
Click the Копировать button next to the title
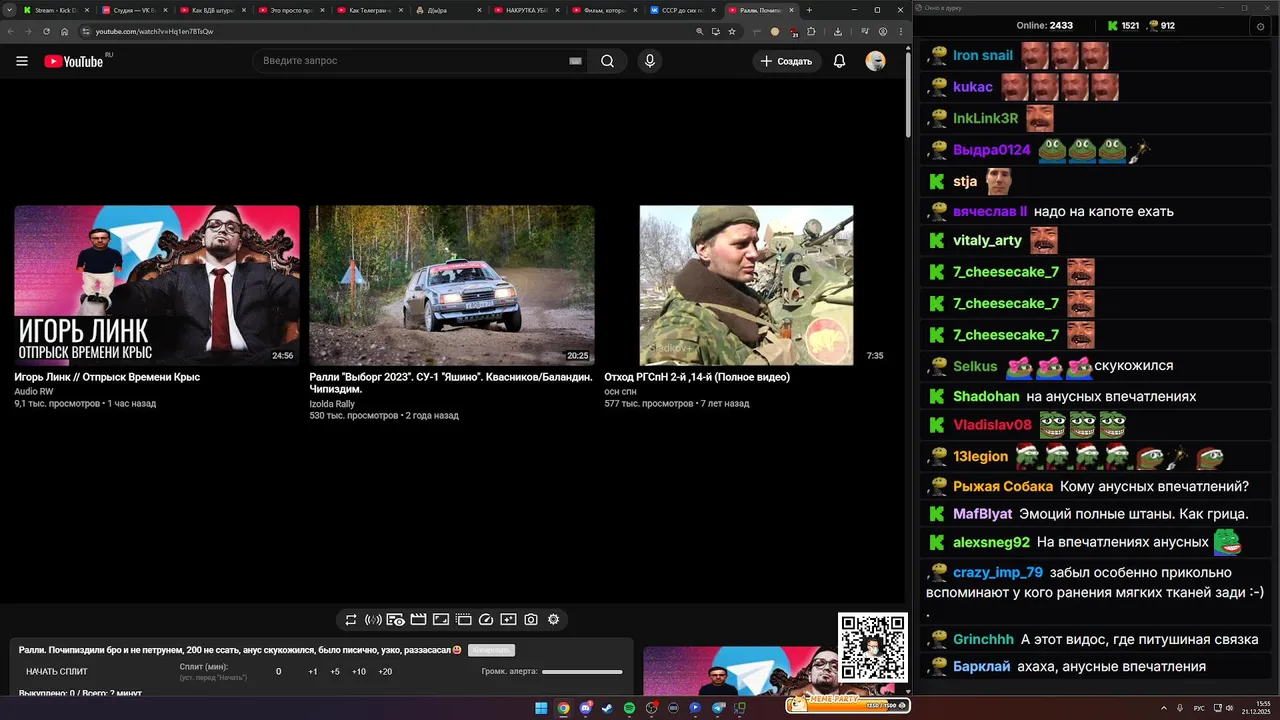[x=491, y=650]
